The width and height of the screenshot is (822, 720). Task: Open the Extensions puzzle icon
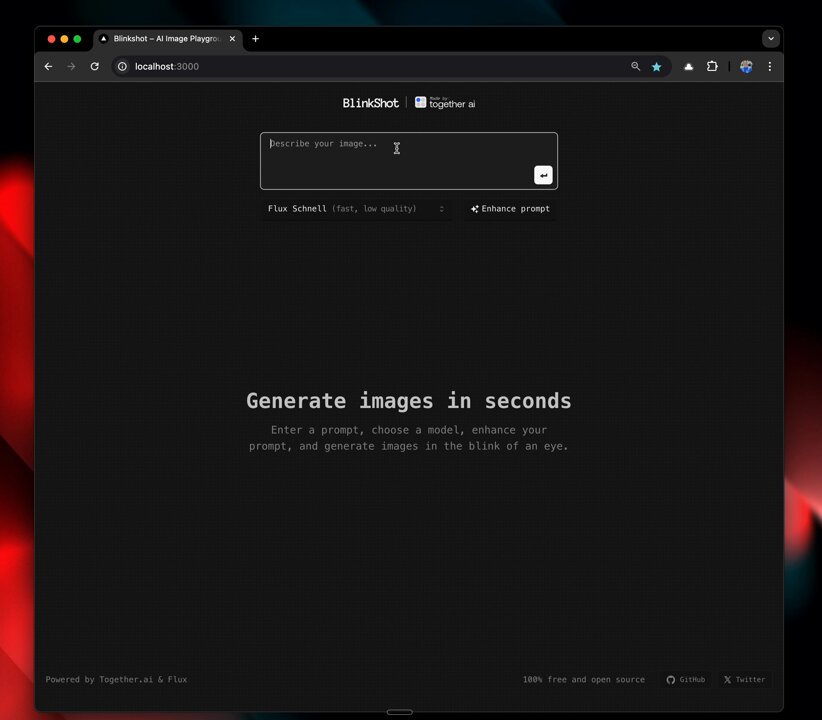pyautogui.click(x=712, y=67)
